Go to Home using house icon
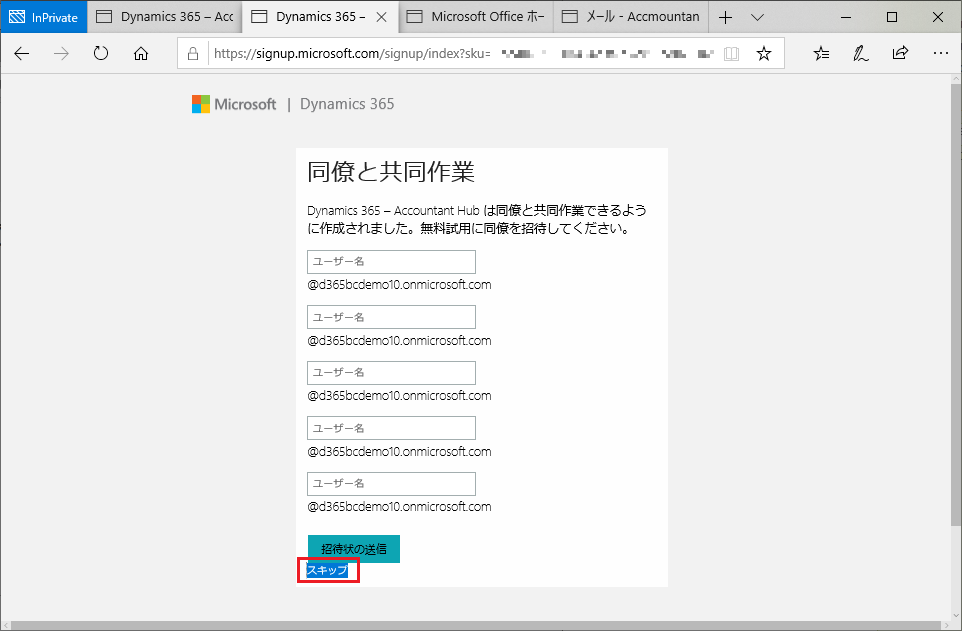 click(x=141, y=54)
